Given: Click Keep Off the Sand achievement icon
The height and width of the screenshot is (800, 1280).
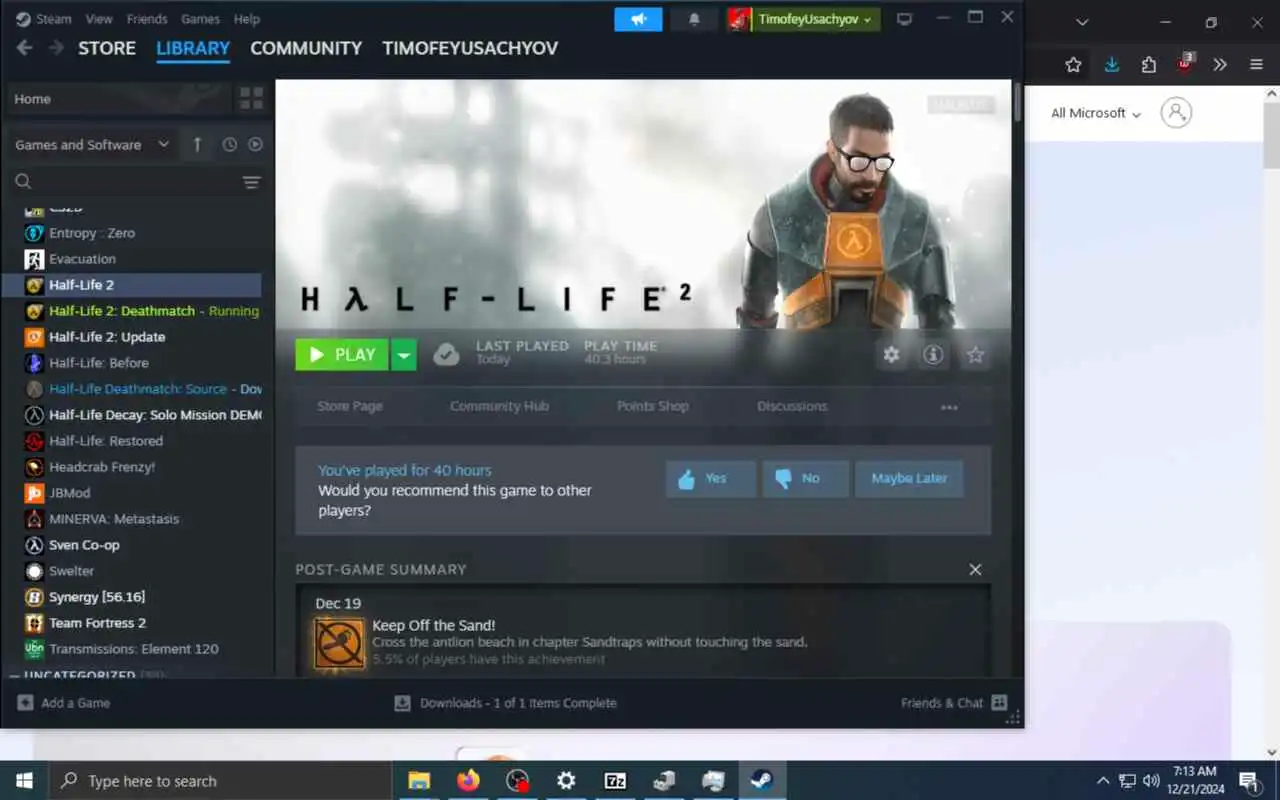Looking at the screenshot, I should pyautogui.click(x=340, y=643).
